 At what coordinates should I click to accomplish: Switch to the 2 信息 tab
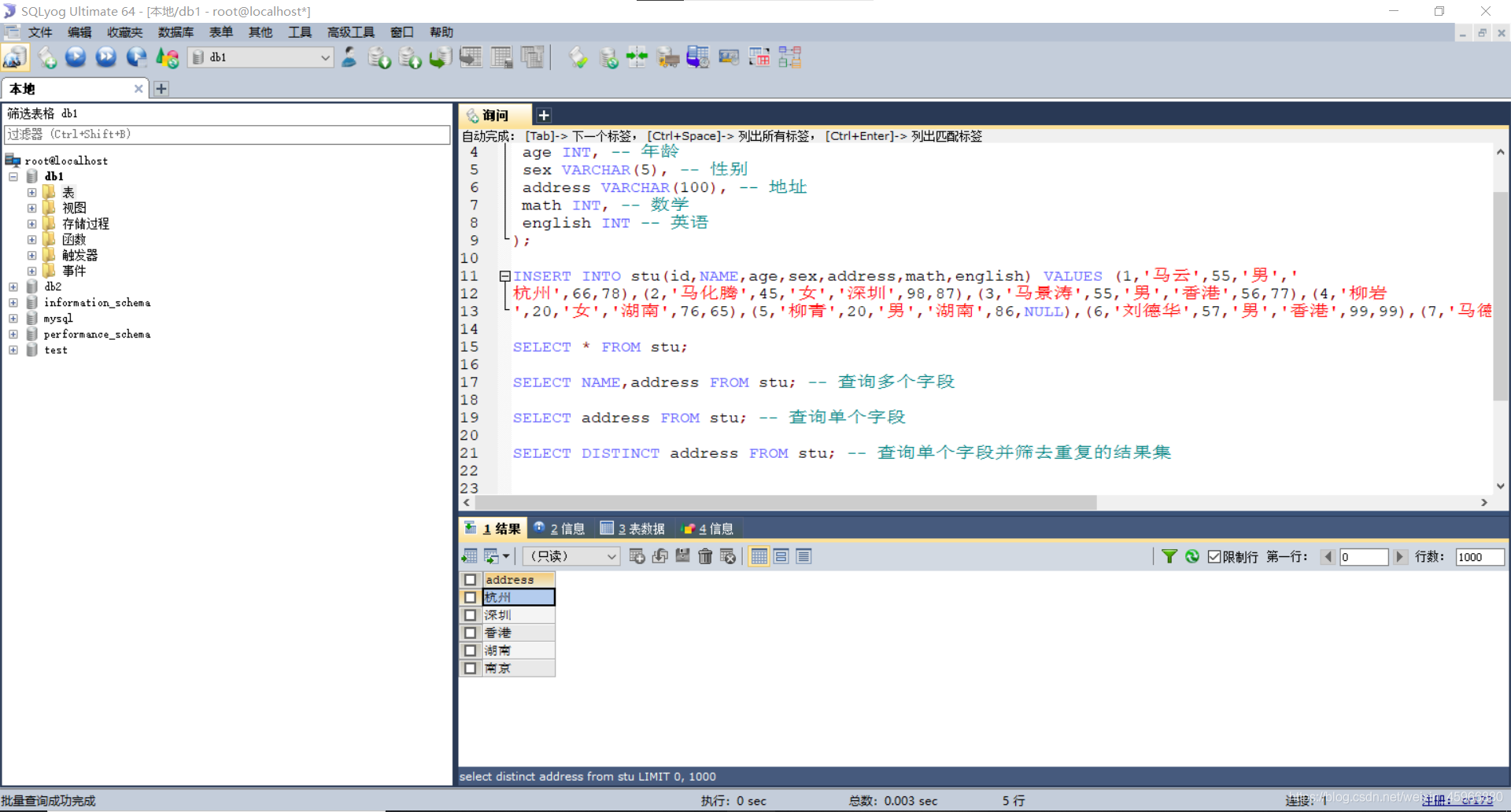pyautogui.click(x=560, y=529)
